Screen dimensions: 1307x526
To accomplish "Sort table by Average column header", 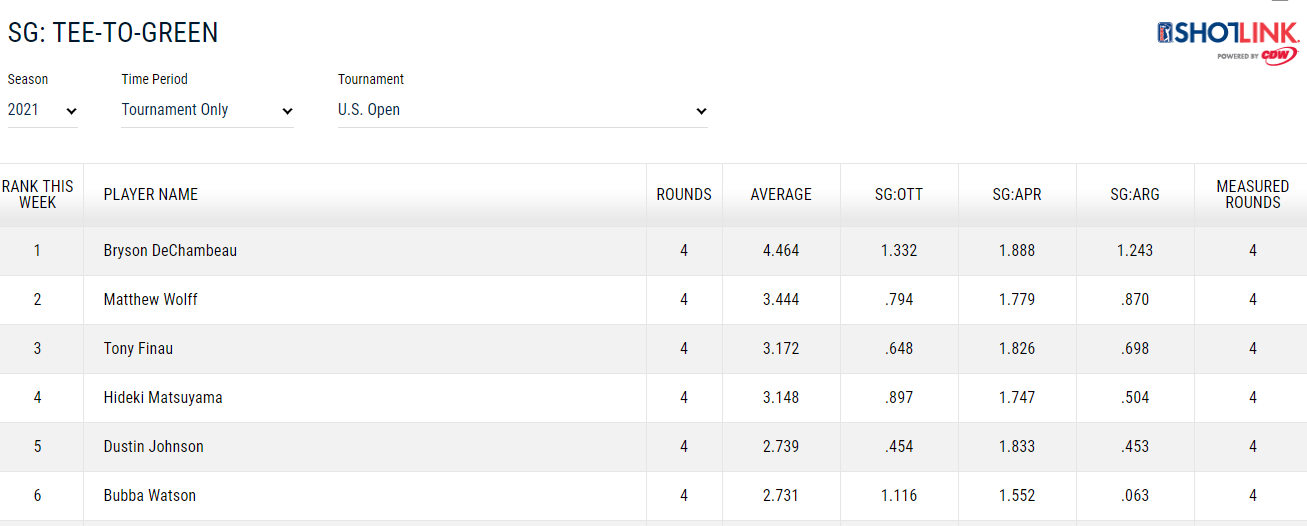I will point(781,194).
